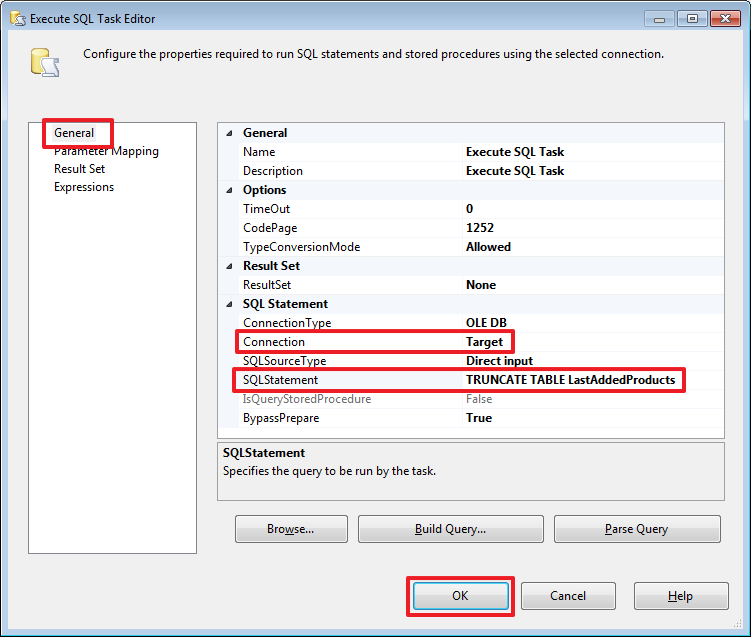Click the TypeConversionMode property label
The height and width of the screenshot is (637, 751).
click(302, 247)
